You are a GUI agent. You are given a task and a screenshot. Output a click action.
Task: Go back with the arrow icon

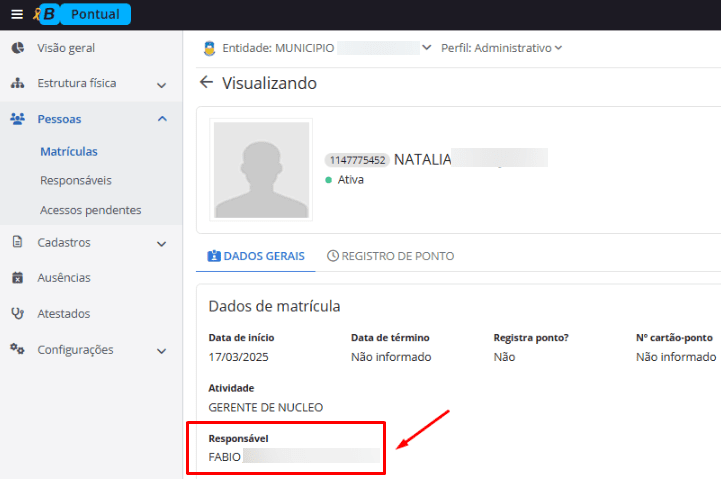[206, 83]
